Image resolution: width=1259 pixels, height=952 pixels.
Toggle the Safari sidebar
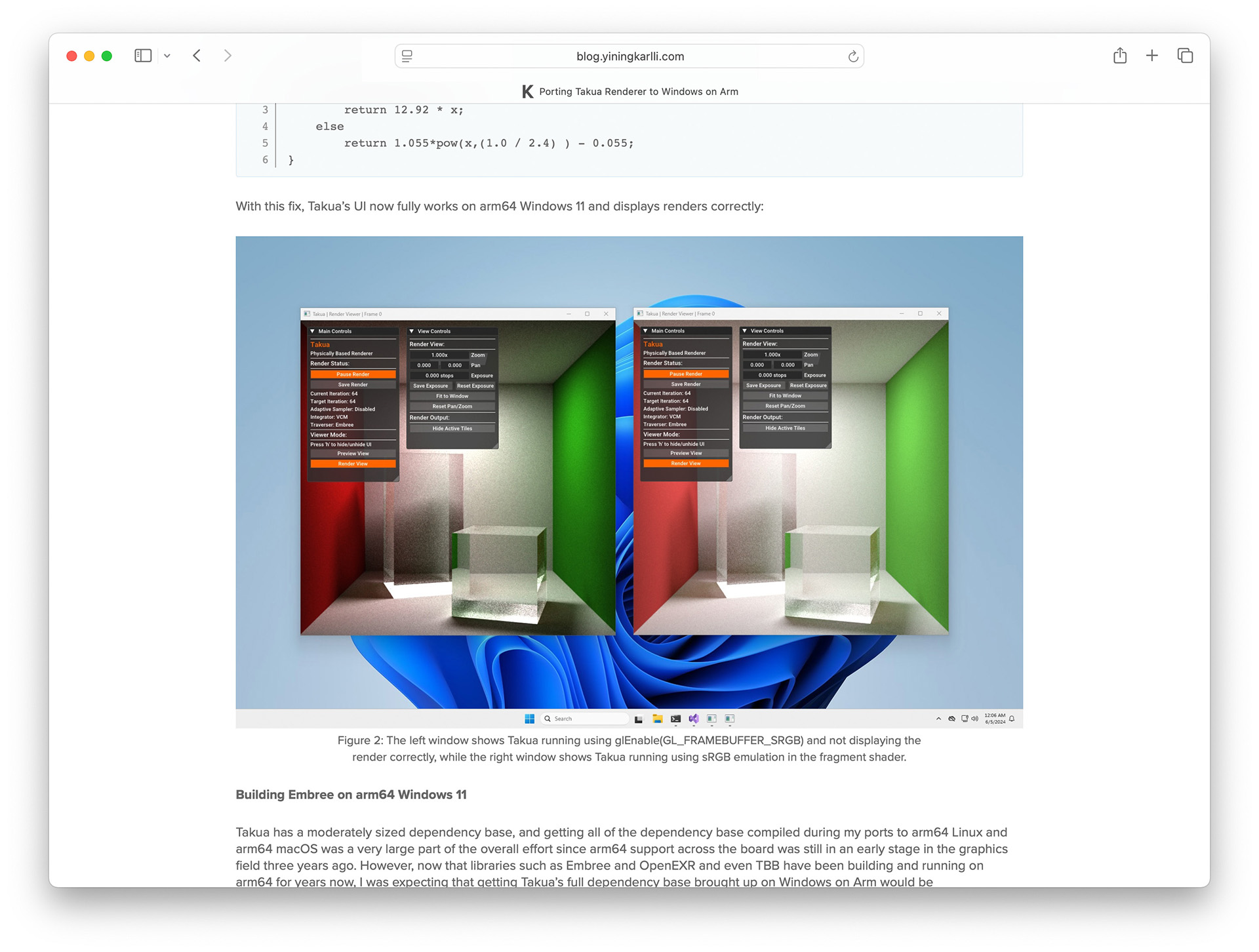click(143, 56)
